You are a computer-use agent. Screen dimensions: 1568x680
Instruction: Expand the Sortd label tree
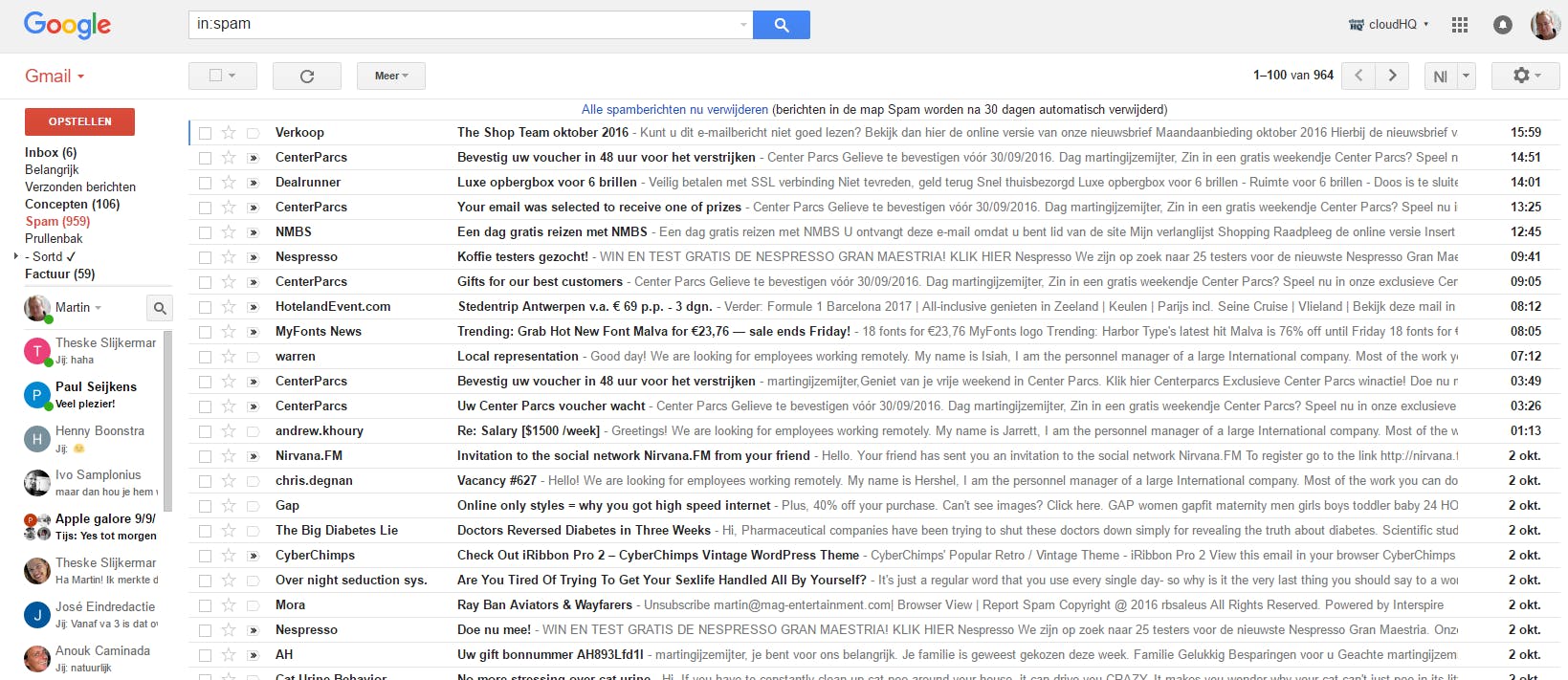tap(16, 256)
